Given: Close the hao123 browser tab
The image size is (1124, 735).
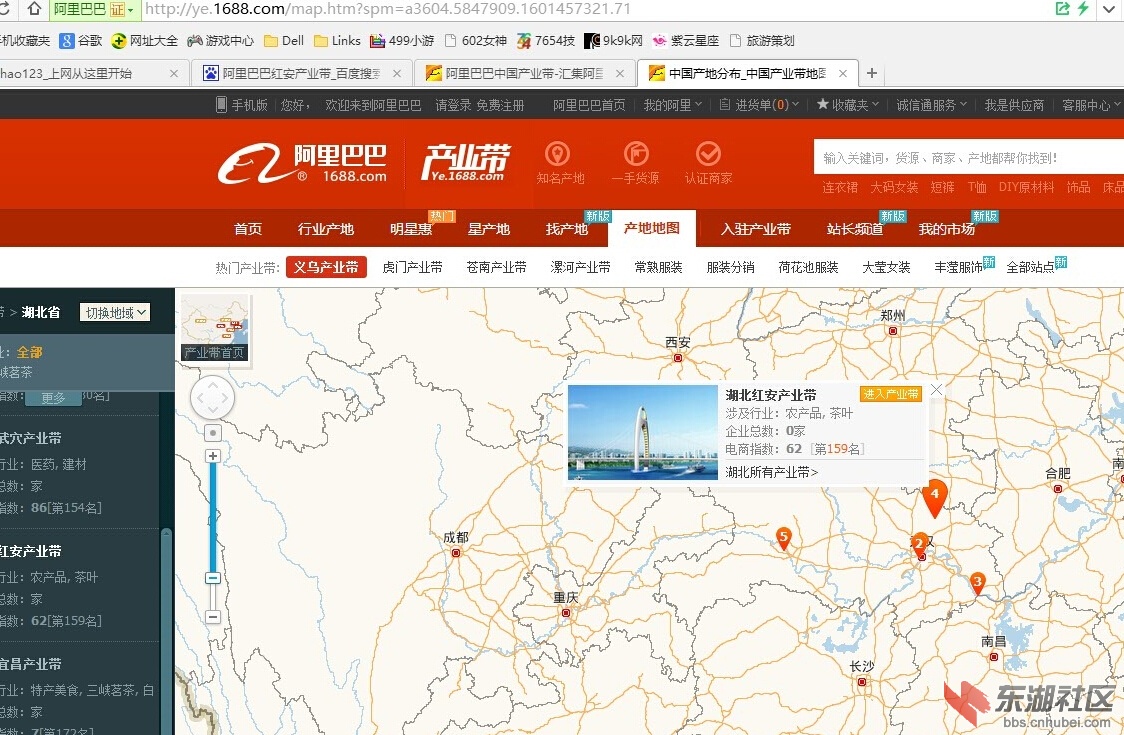Looking at the screenshot, I should pyautogui.click(x=173, y=73).
